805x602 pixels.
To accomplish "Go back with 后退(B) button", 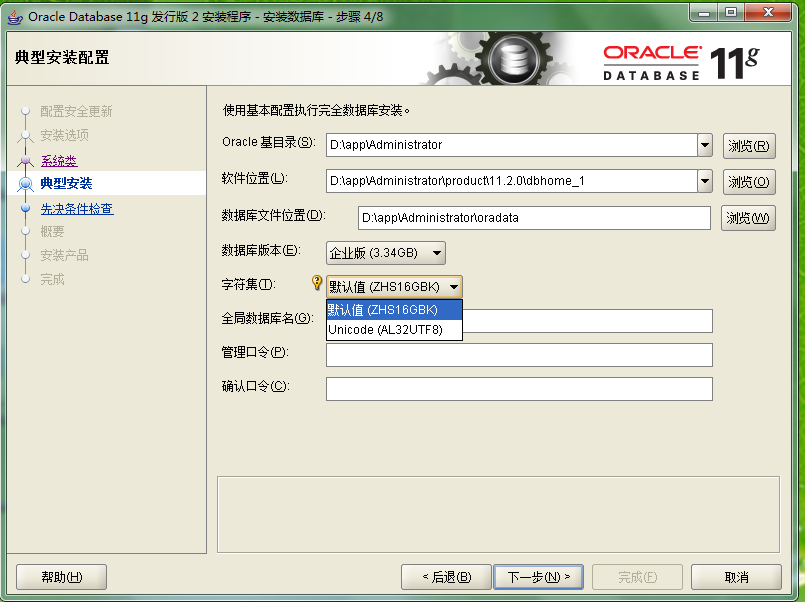I will pyautogui.click(x=447, y=577).
